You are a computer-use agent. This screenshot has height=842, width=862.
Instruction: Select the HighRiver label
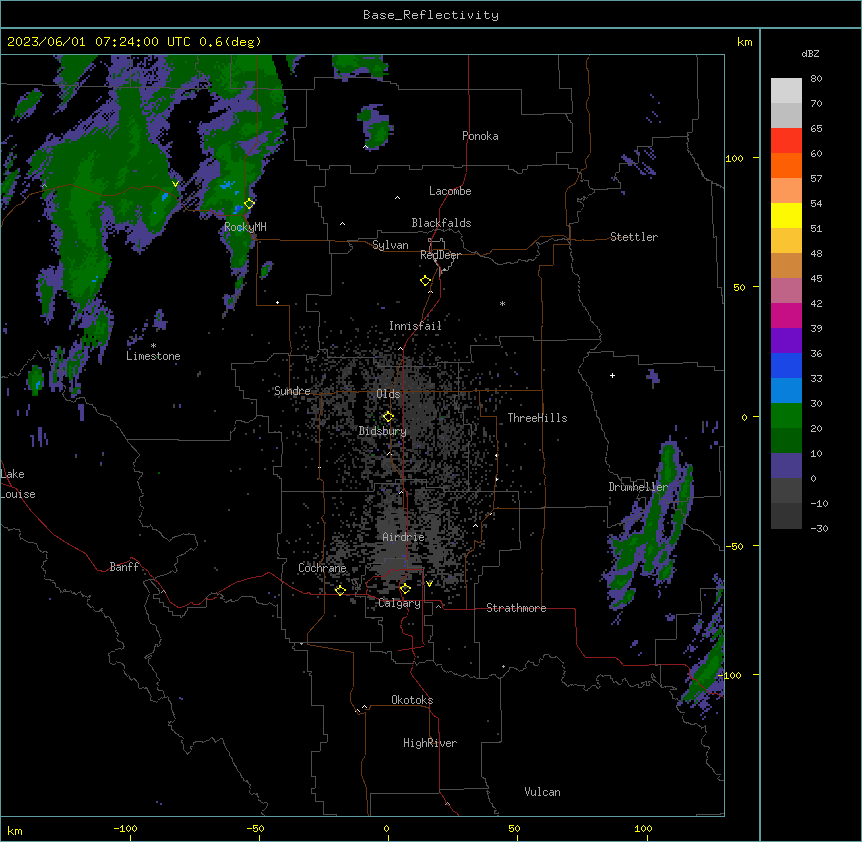coord(430,743)
